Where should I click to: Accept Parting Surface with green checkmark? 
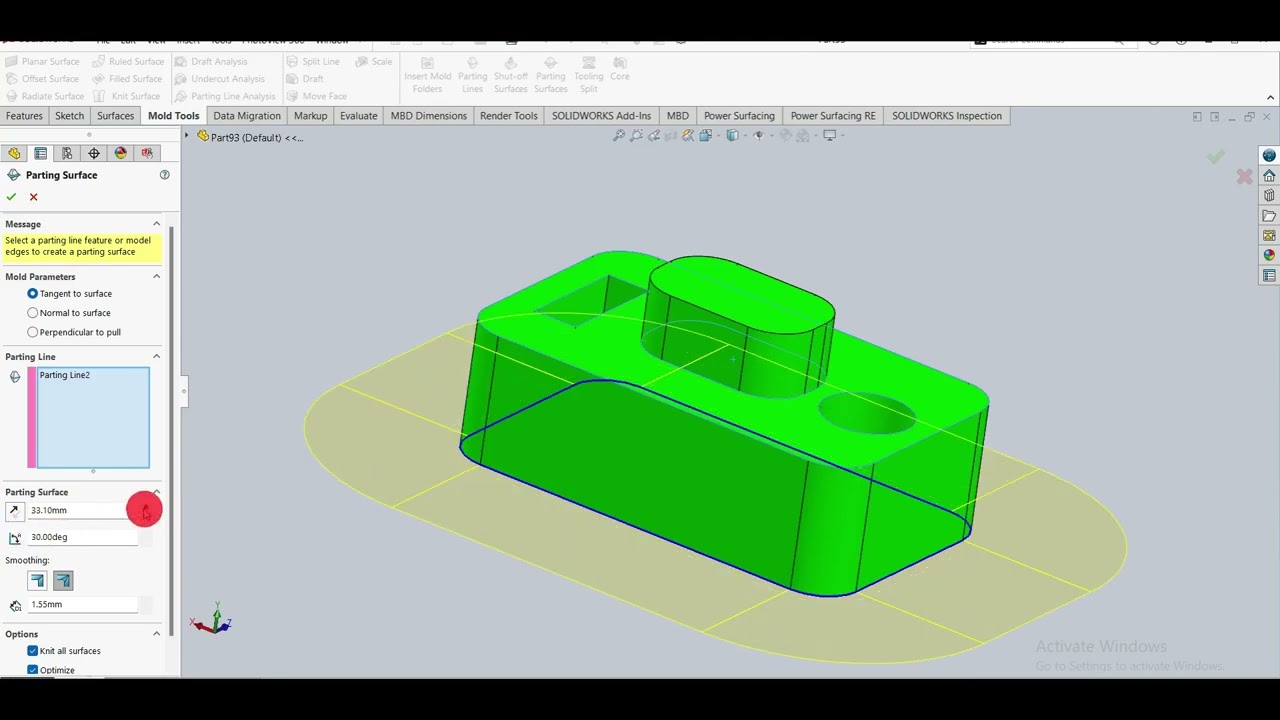pyautogui.click(x=11, y=197)
